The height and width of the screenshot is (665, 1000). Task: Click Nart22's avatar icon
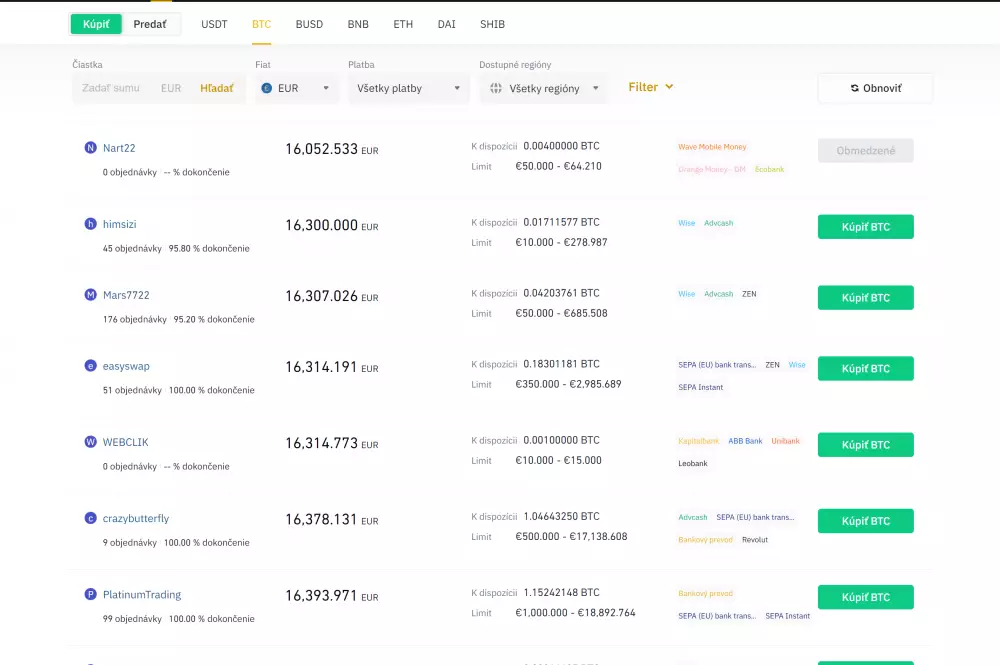click(x=90, y=147)
